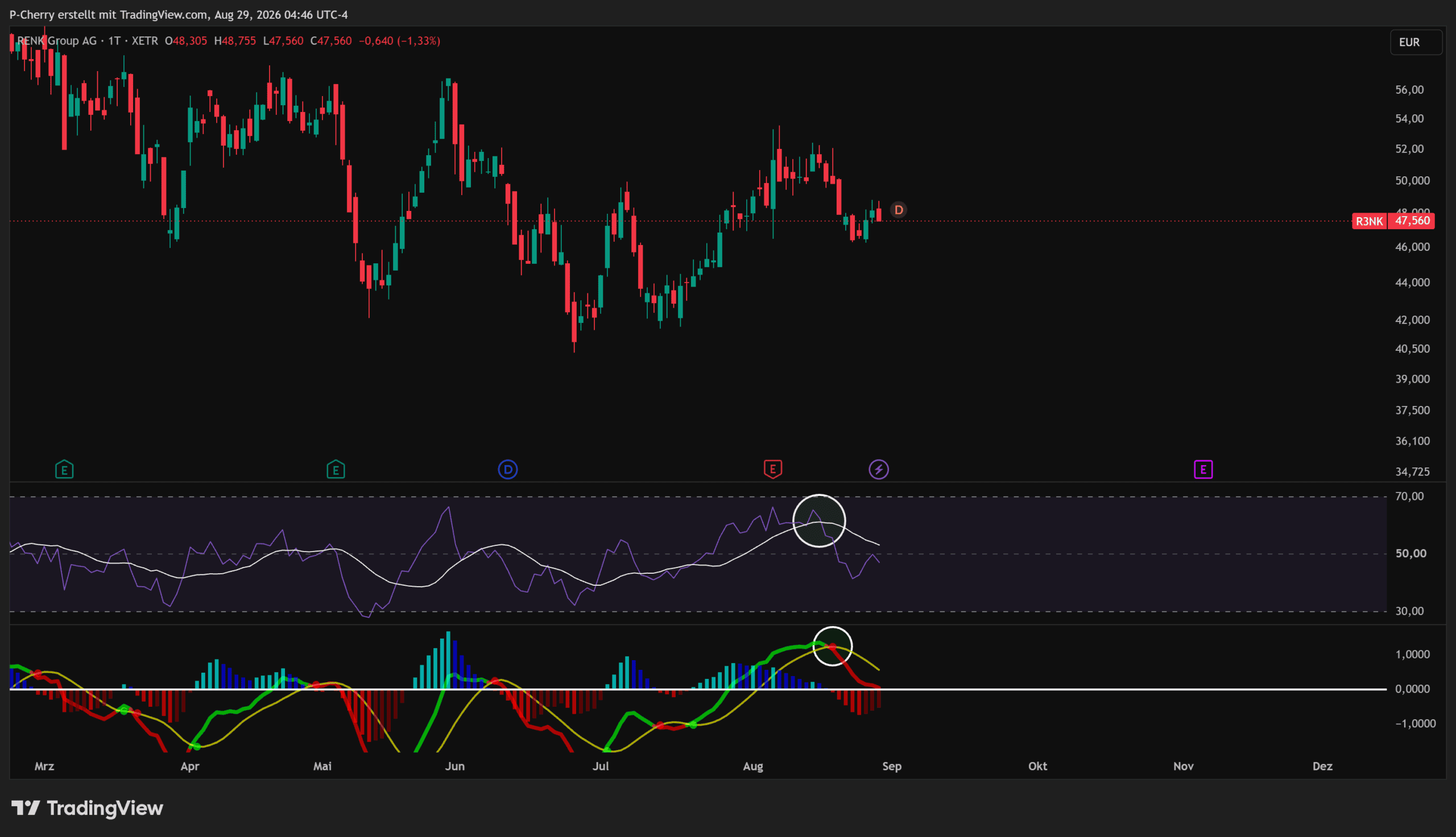This screenshot has height=837, width=1456.
Task: Click the 44,000 price axis label
Action: pos(1412,282)
